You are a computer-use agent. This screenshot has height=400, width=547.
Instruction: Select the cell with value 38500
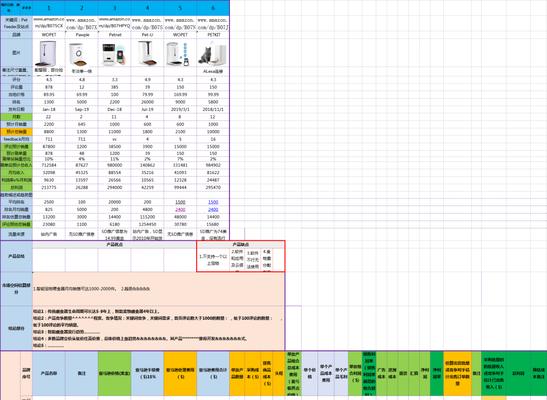114,146
